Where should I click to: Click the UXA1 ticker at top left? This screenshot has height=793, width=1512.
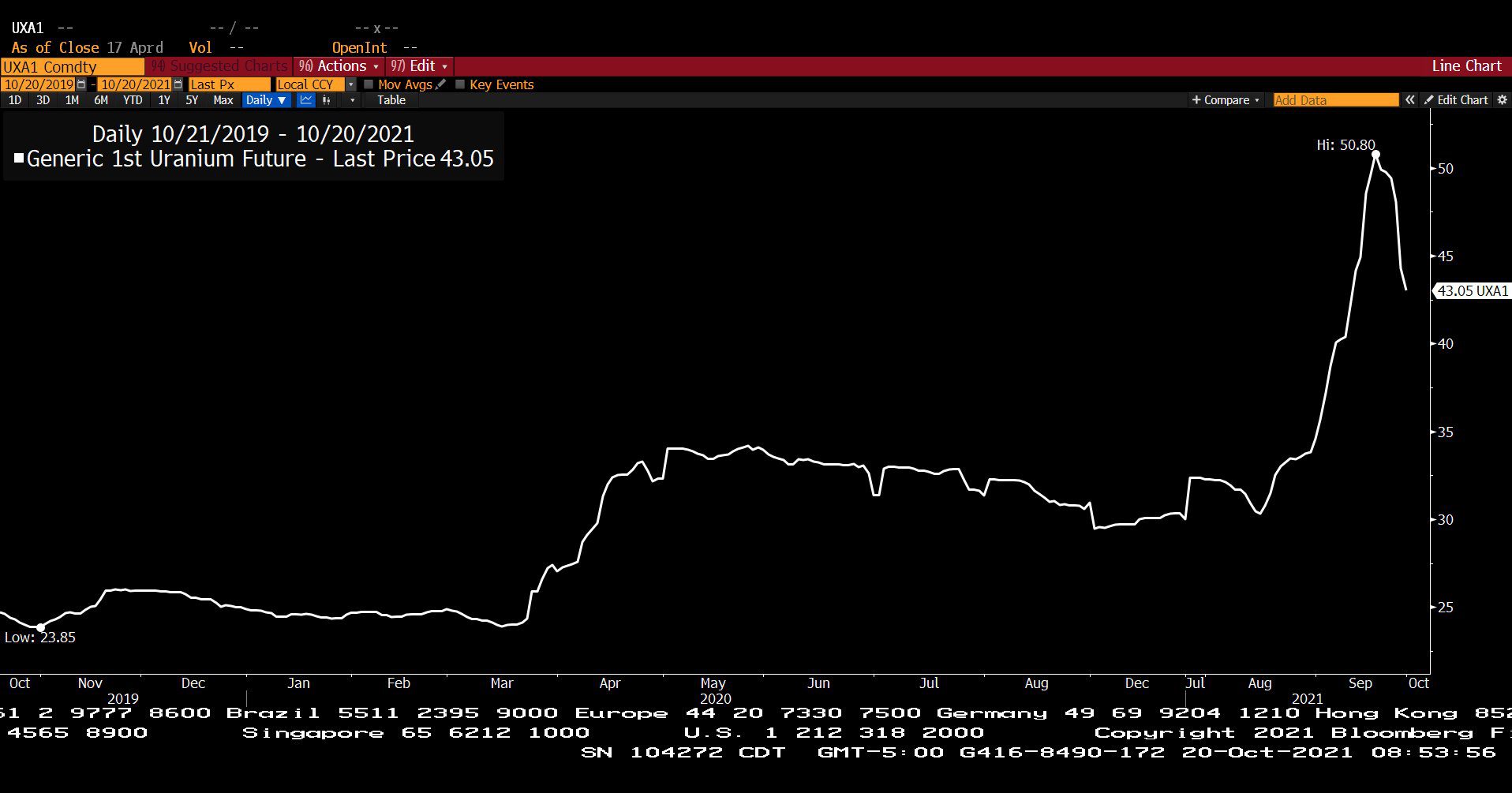(x=28, y=28)
